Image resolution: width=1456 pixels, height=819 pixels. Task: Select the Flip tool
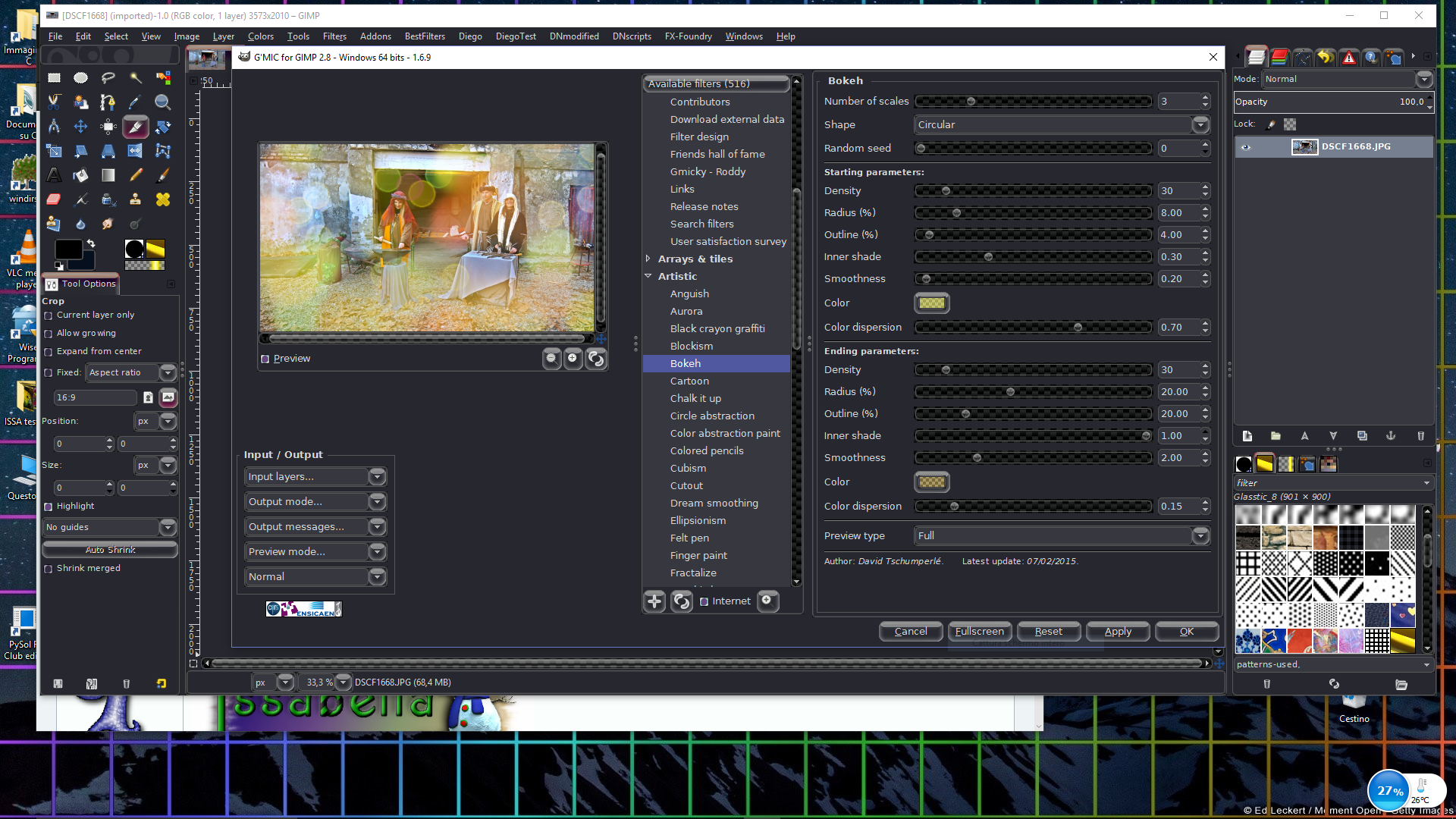tap(136, 150)
